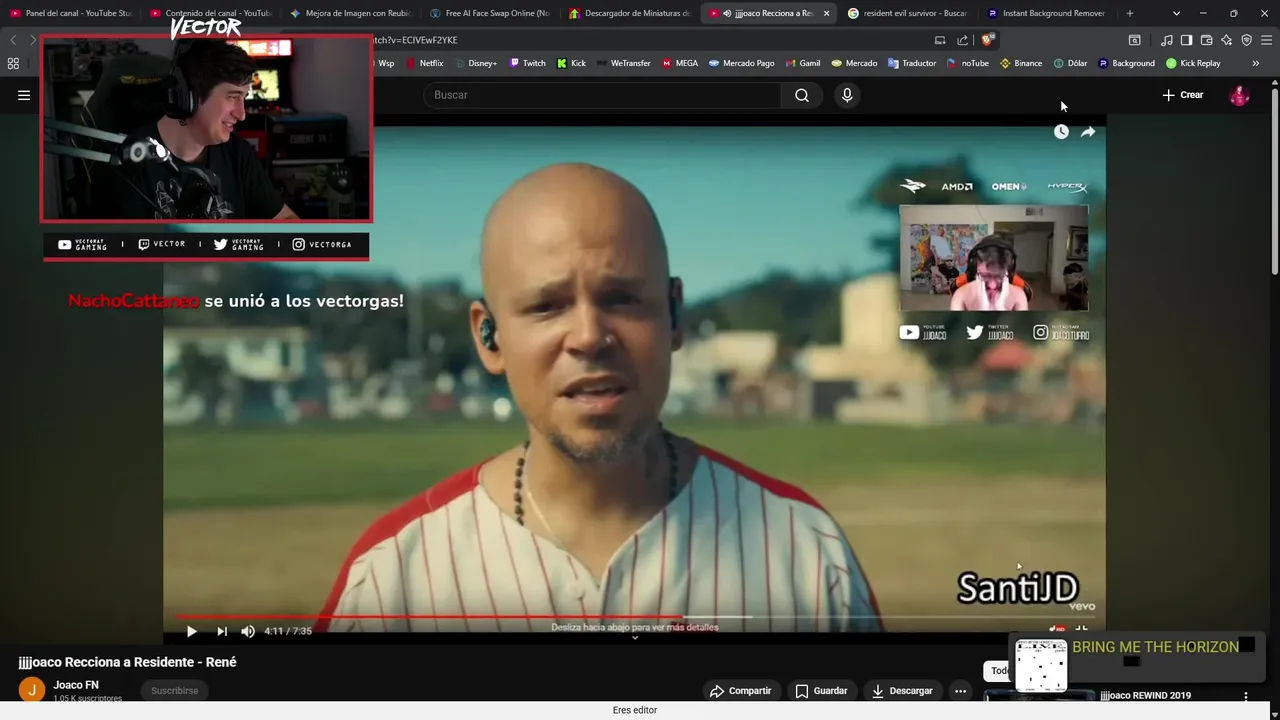This screenshot has height=720, width=1280.
Task: Open the Dólar bookmark
Action: pyautogui.click(x=1070, y=63)
